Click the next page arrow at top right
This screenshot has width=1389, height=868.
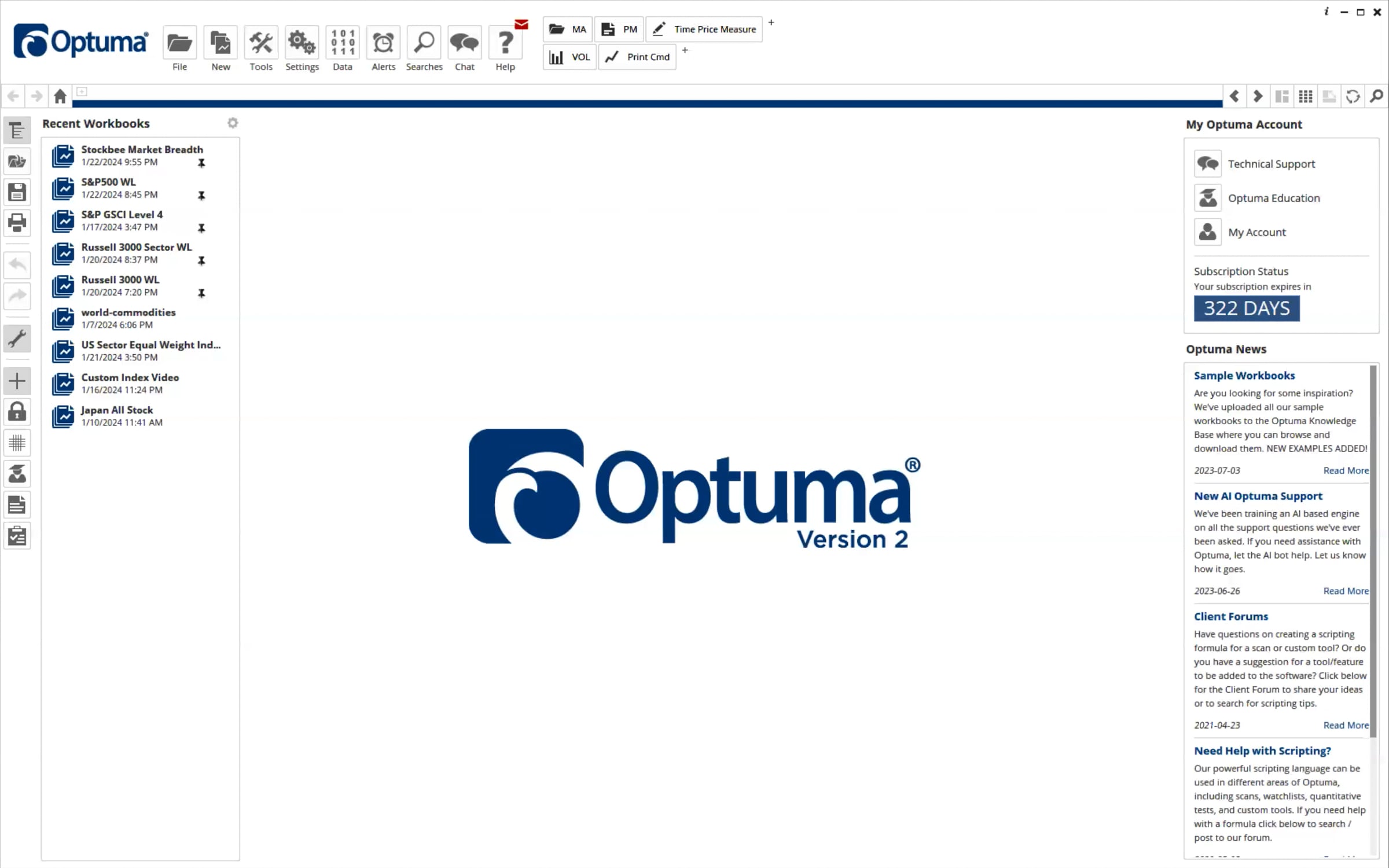pyautogui.click(x=1258, y=96)
